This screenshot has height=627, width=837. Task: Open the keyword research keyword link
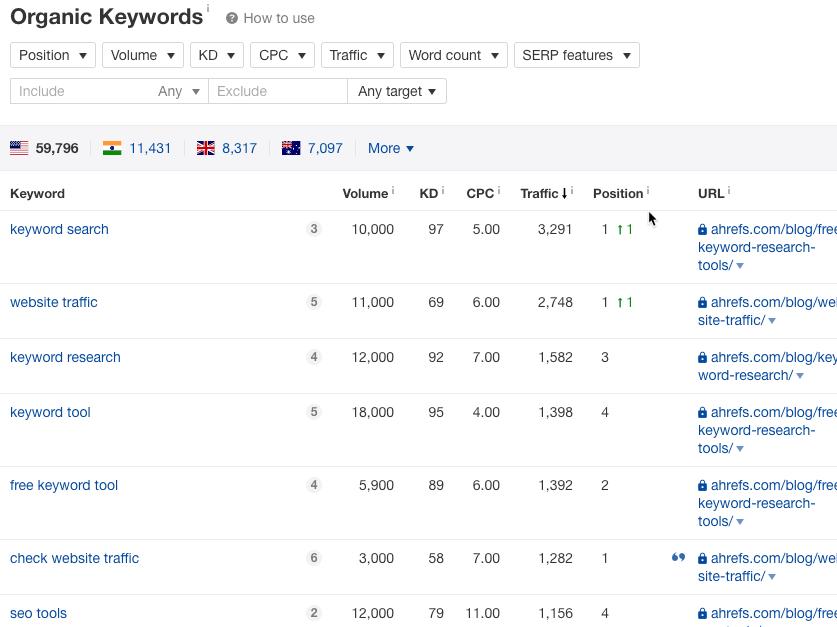coord(65,357)
